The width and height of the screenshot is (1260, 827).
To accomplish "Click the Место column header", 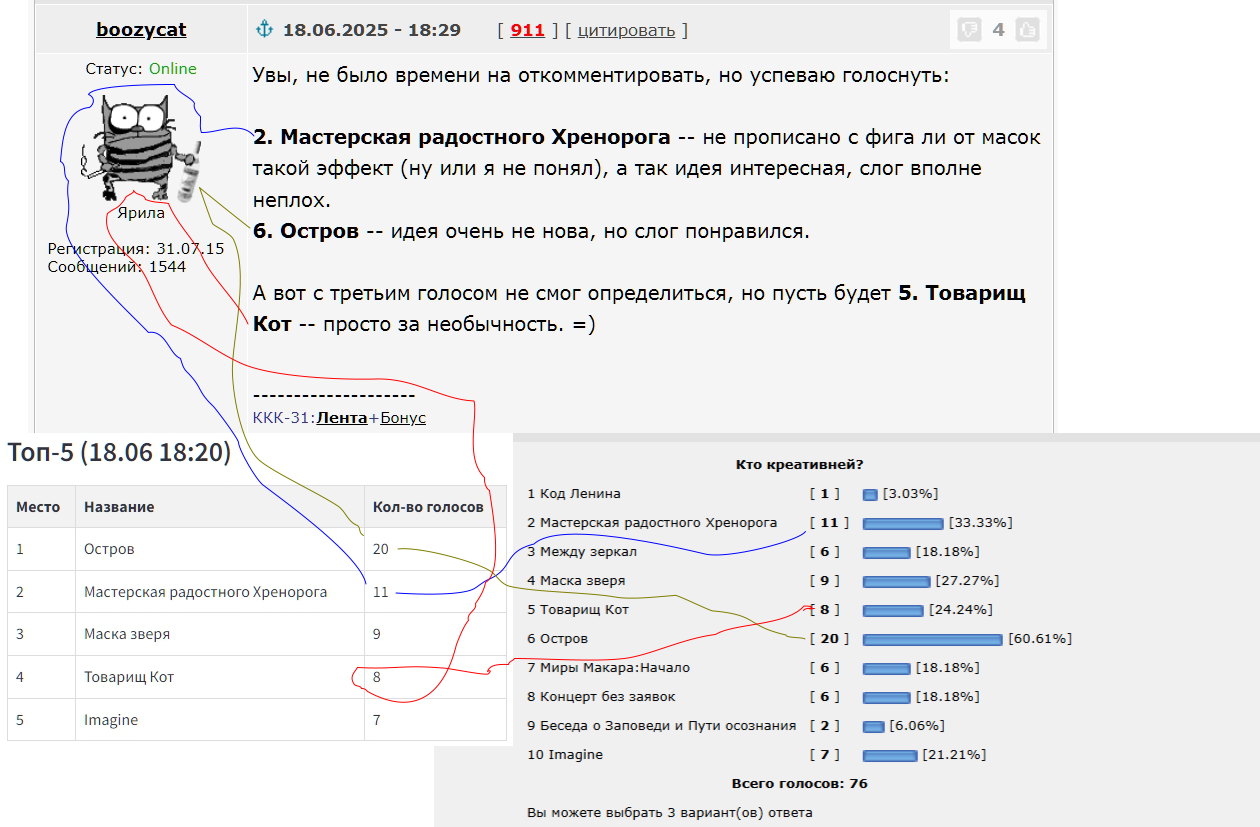I will coord(38,507).
